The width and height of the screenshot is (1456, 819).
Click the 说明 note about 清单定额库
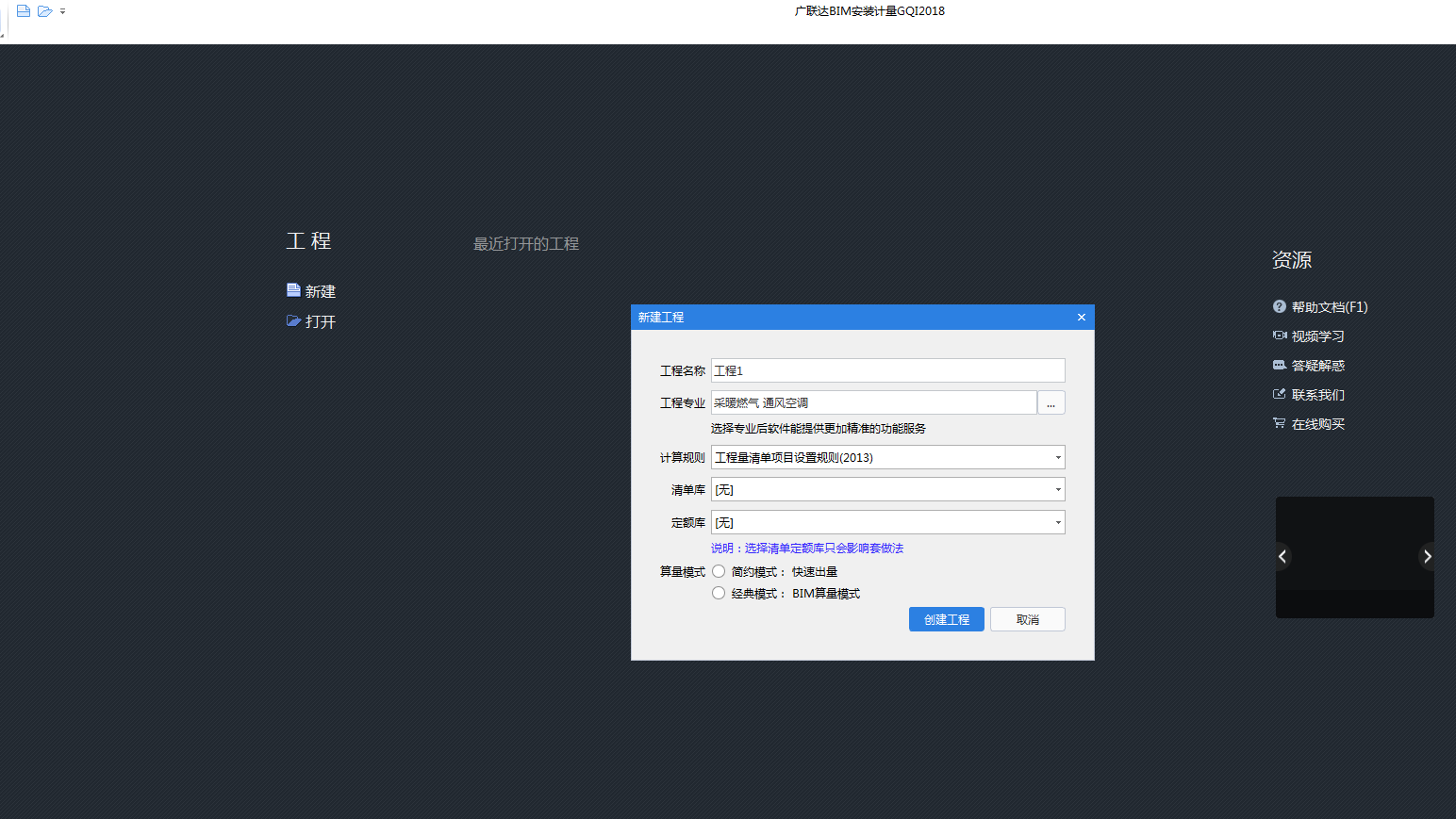click(807, 549)
